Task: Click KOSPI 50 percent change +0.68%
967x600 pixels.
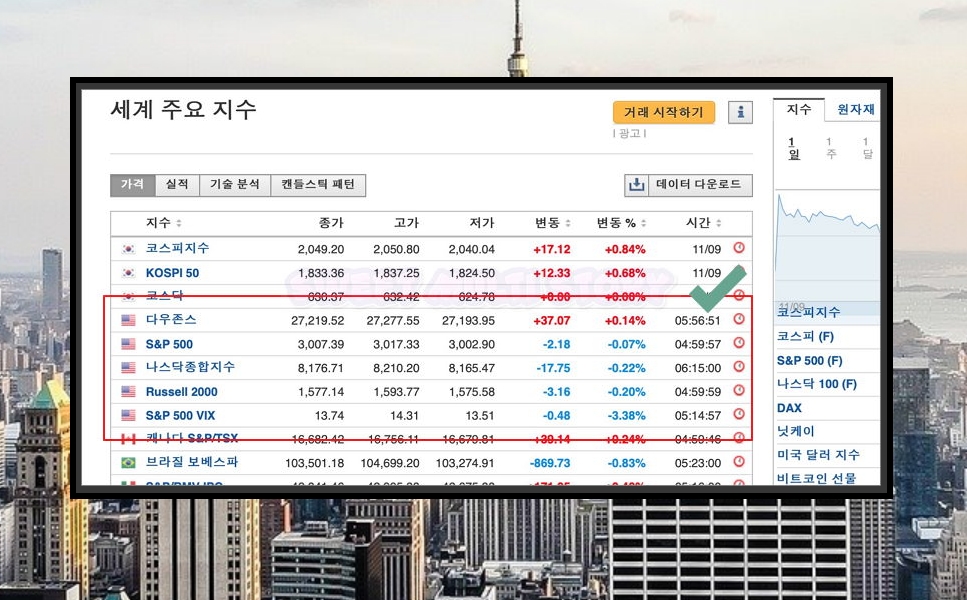Action: (x=625, y=273)
